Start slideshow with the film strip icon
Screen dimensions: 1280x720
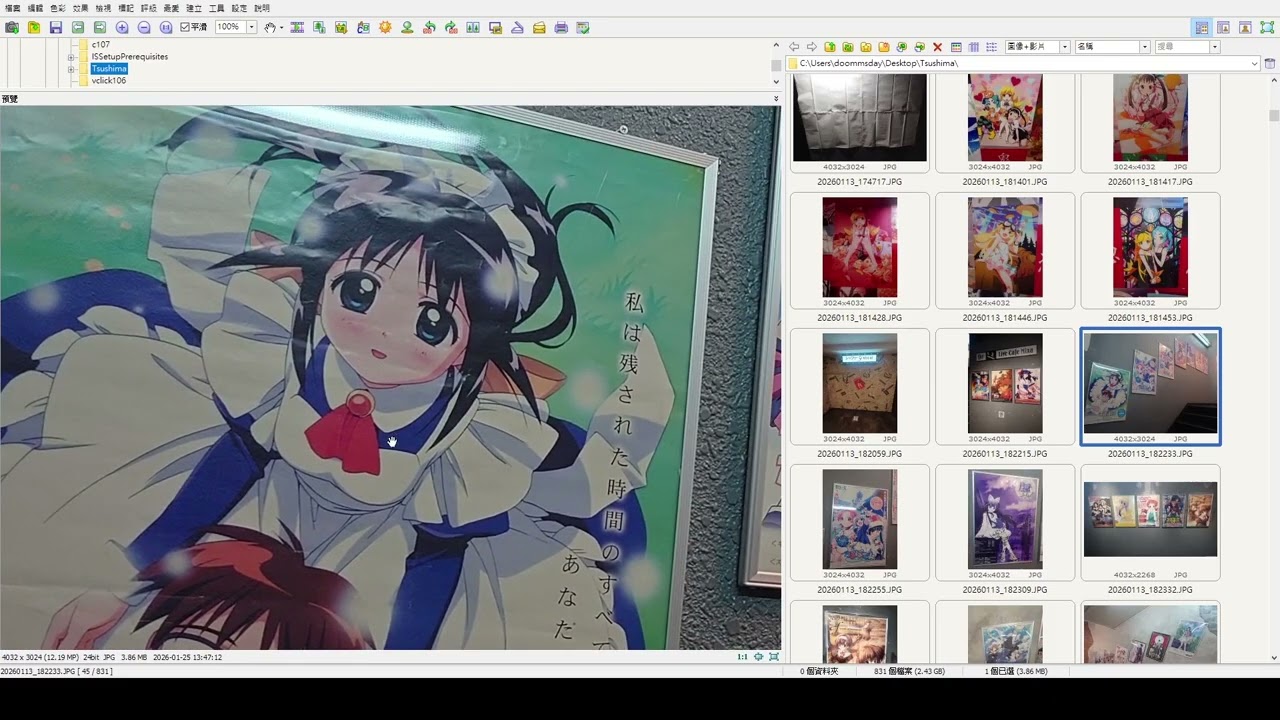tap(297, 28)
